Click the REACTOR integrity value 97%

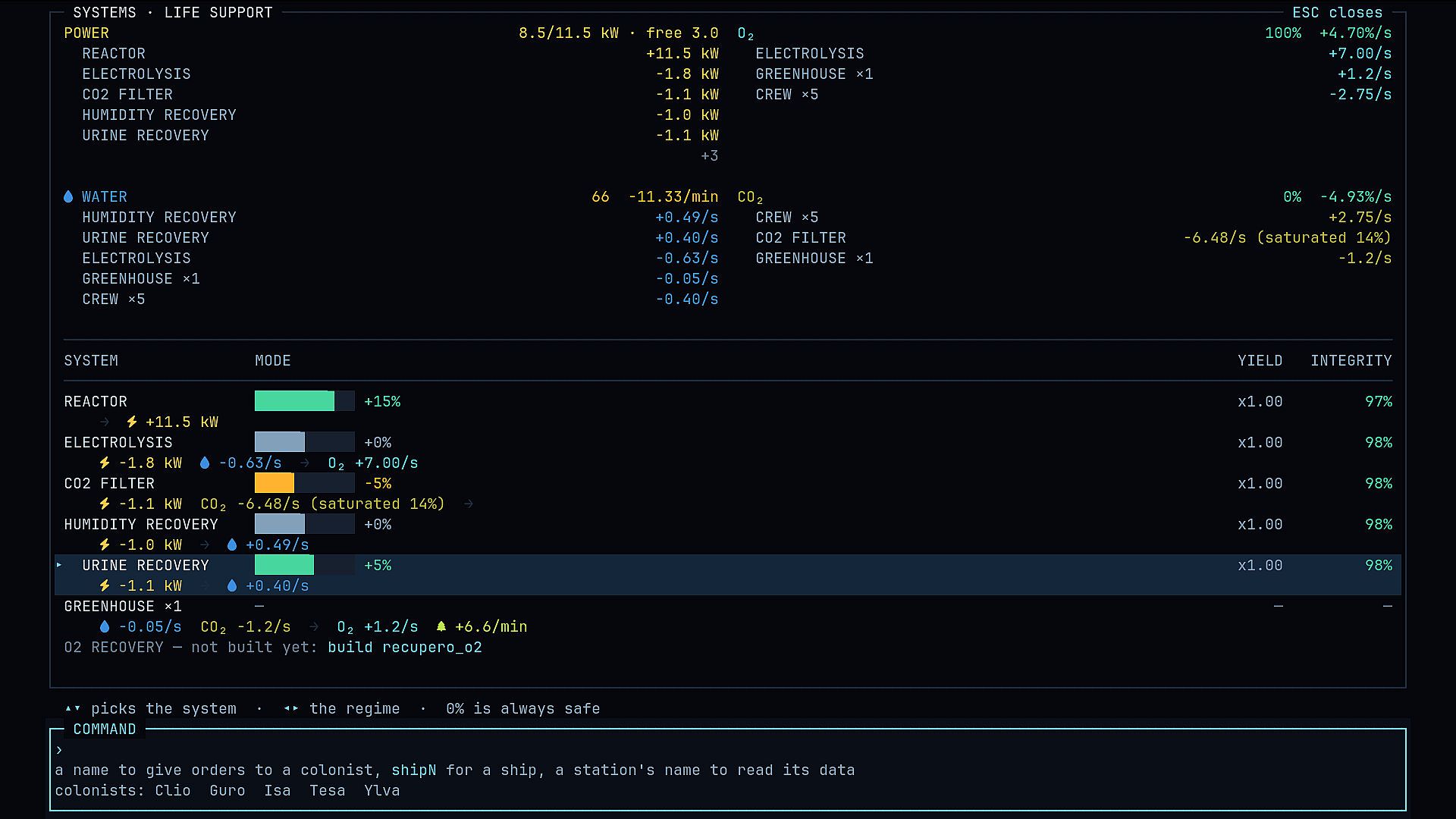click(x=1379, y=401)
